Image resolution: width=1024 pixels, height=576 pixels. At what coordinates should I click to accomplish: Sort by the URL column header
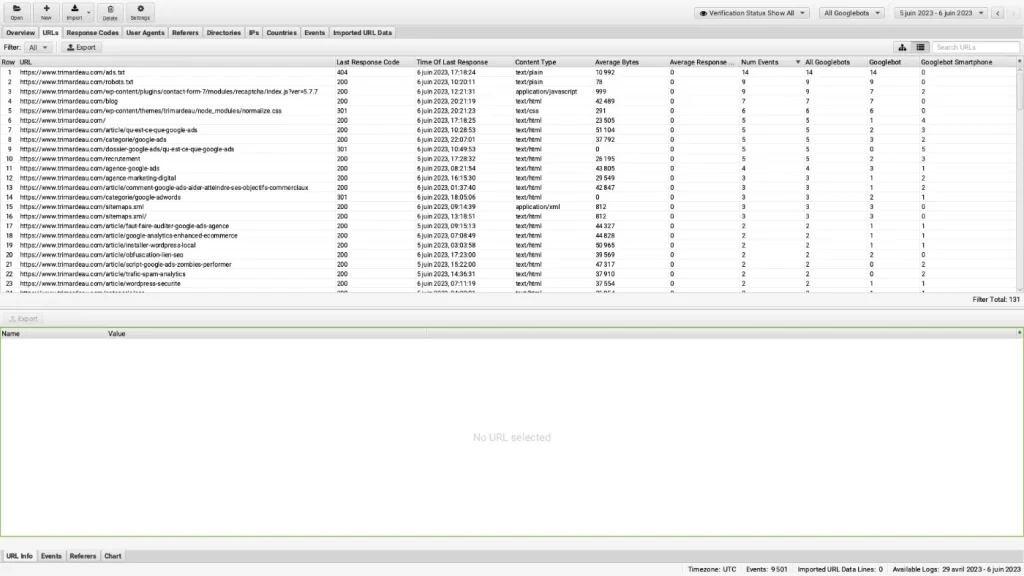[x=176, y=62]
